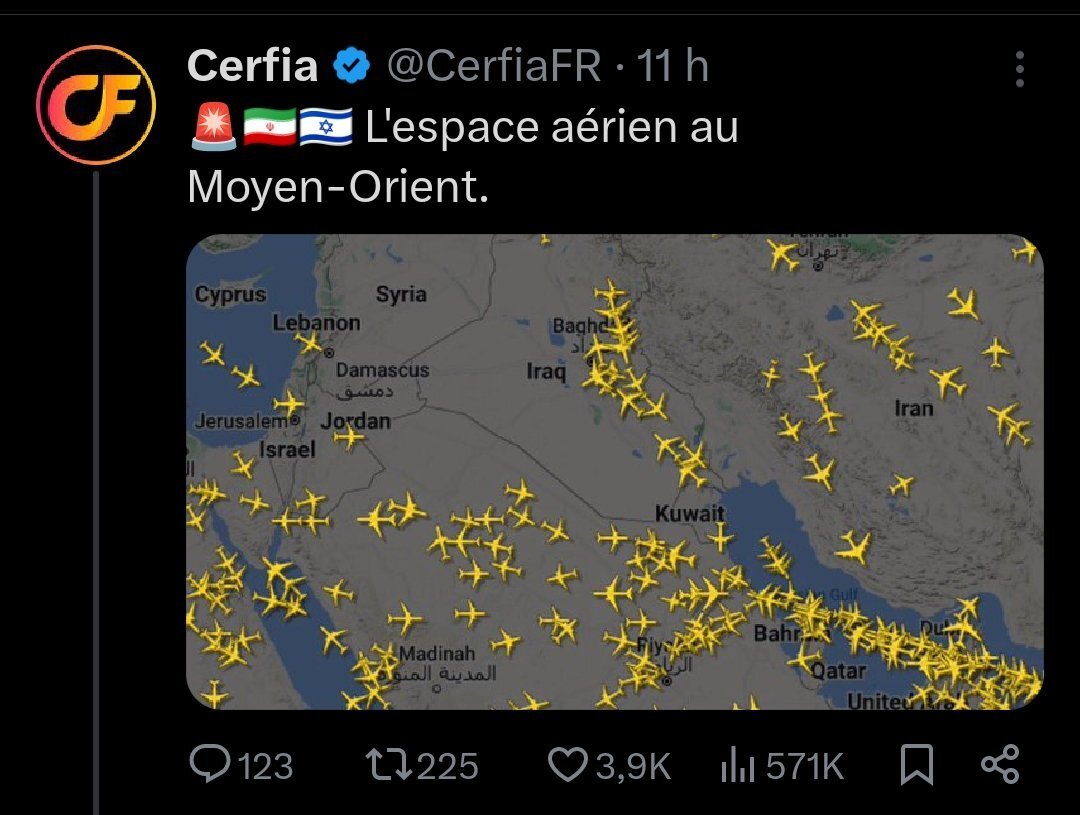
Task: Click the blue verified badge
Action: [352, 65]
